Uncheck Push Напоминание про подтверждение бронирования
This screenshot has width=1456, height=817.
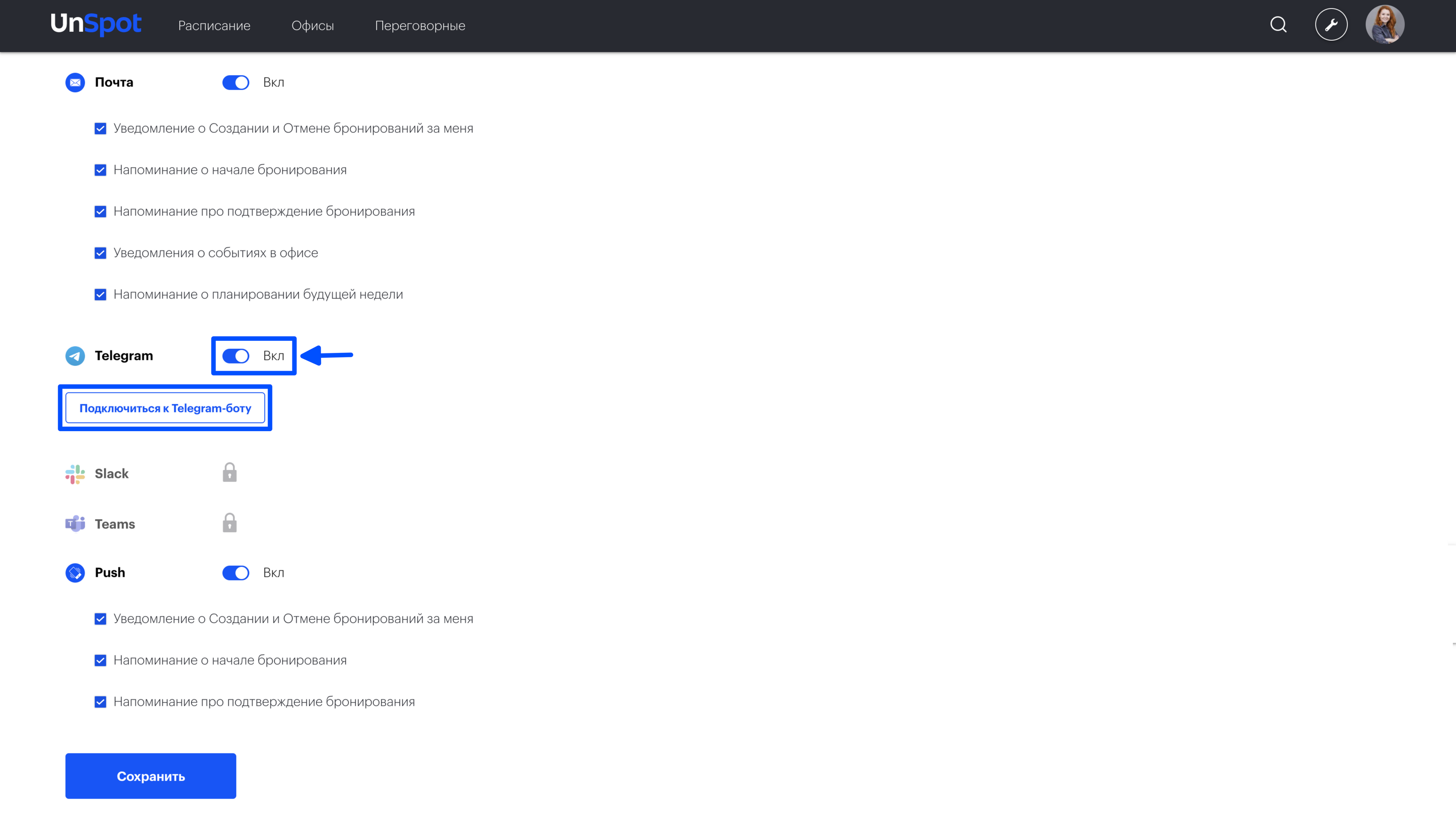[x=100, y=702]
